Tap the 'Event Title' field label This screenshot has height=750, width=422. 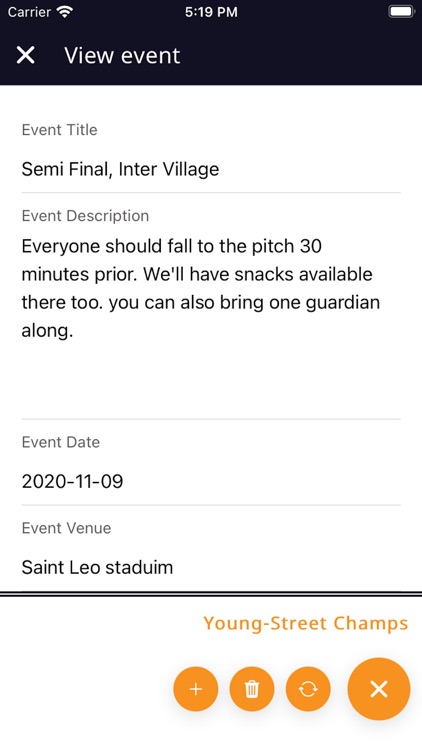(59, 130)
